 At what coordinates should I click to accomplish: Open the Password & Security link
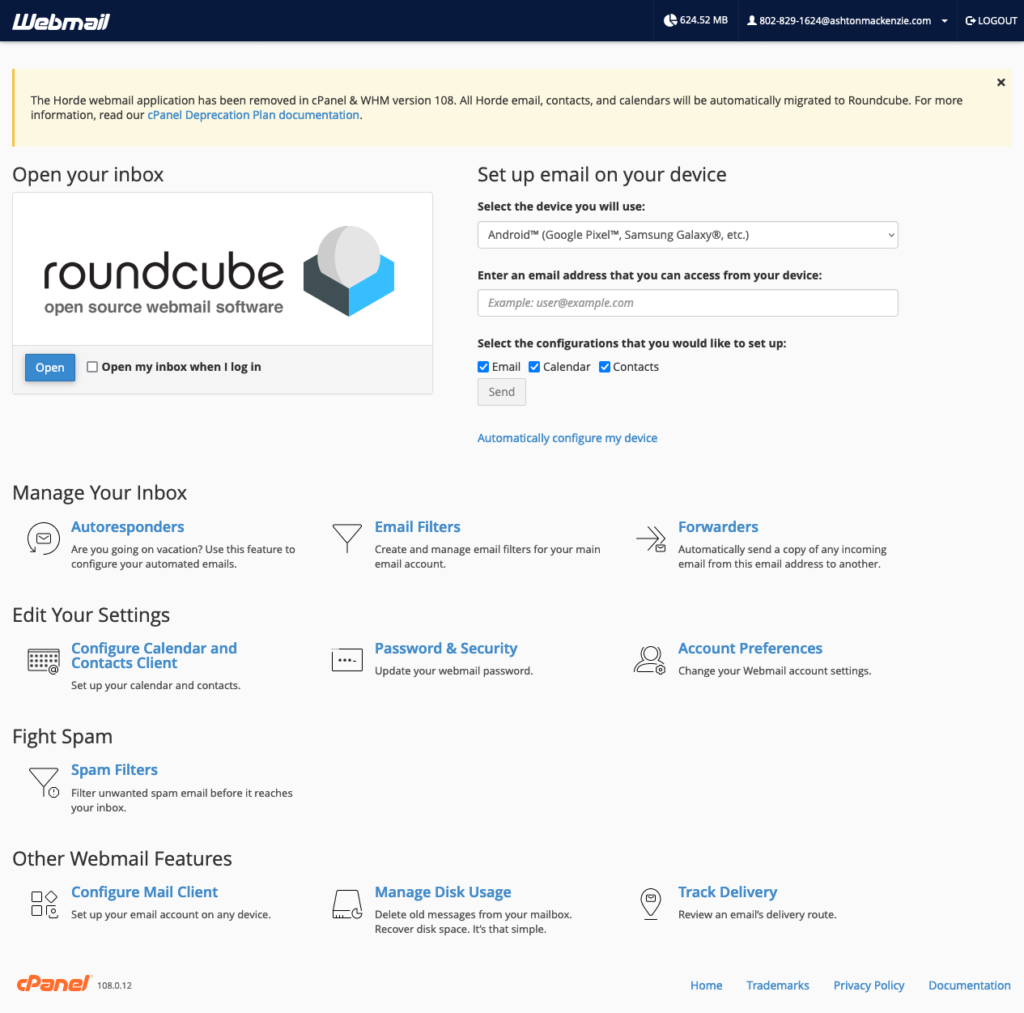click(446, 649)
